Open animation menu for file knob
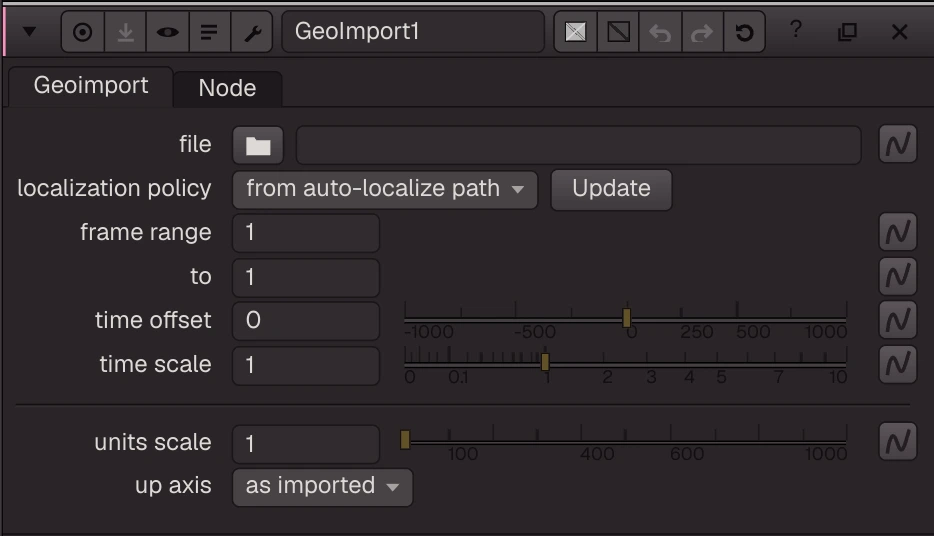 (x=898, y=144)
